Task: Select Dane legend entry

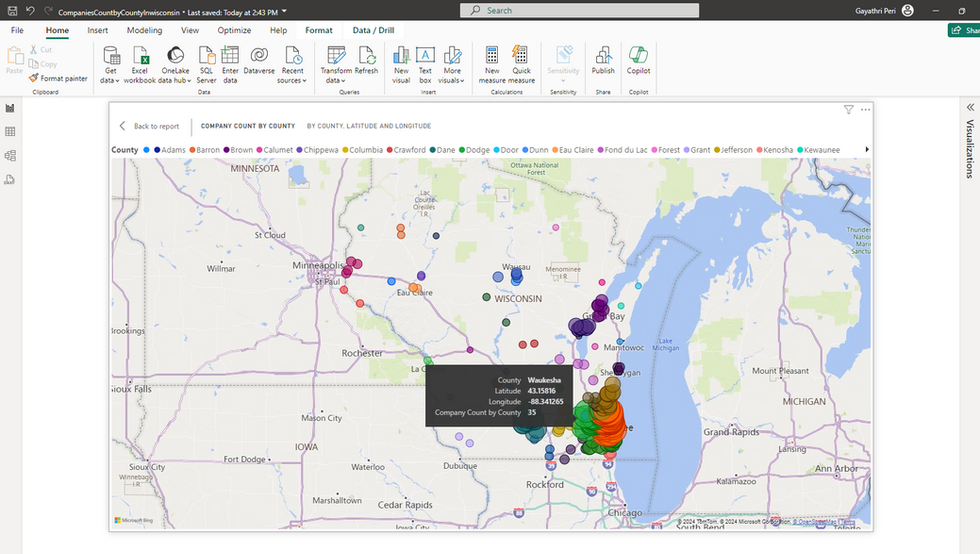Action: (442, 150)
